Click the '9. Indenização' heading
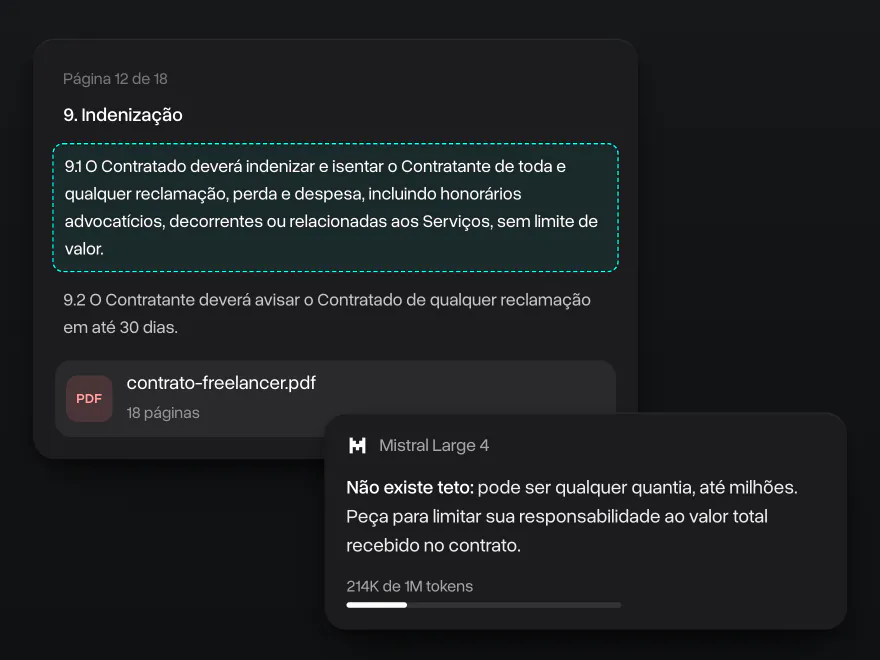880x660 pixels. (123, 115)
